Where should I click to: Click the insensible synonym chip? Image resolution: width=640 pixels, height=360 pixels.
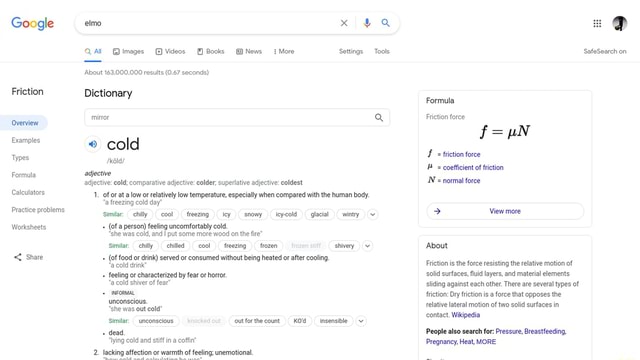[333, 321]
